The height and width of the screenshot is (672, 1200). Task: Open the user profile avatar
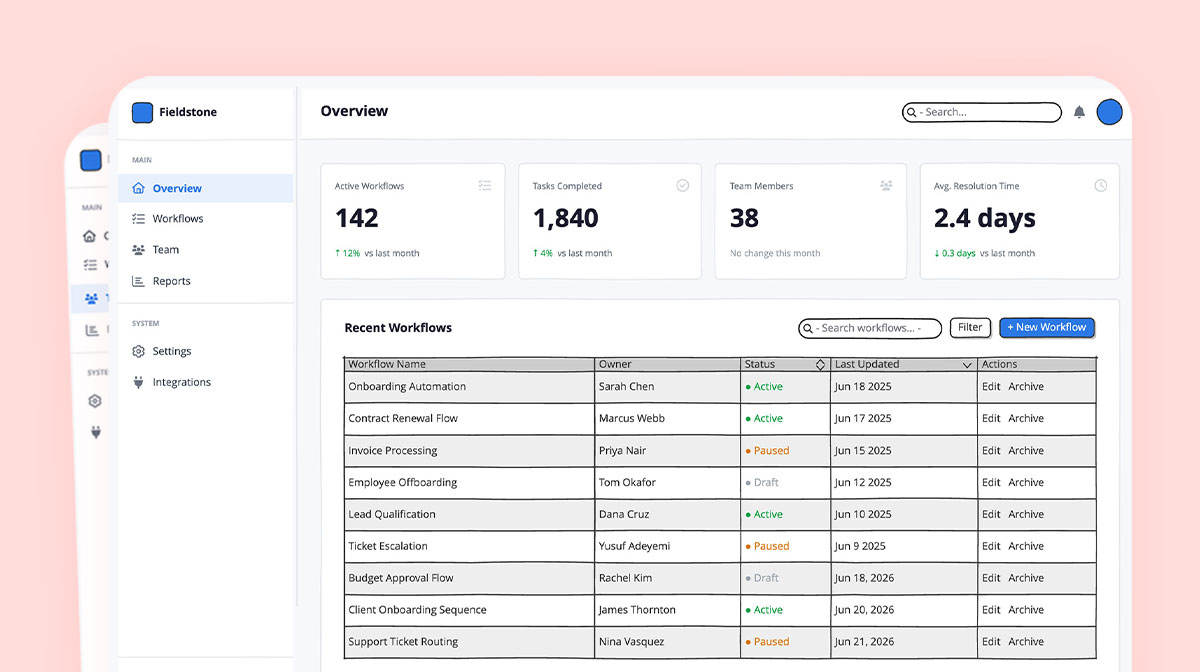point(1109,112)
